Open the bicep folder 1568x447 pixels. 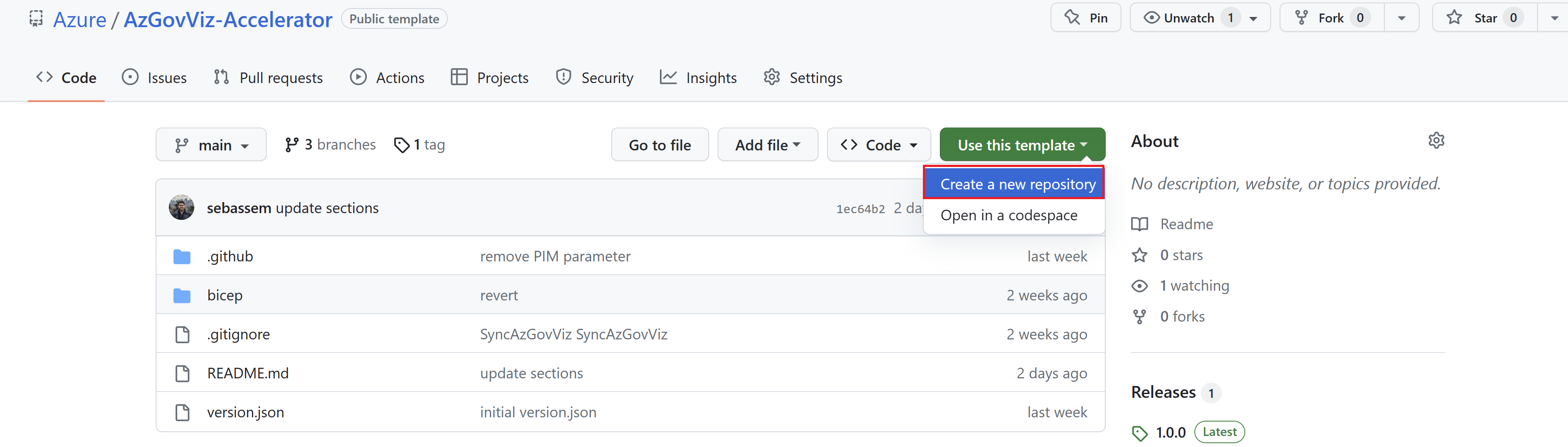[x=225, y=296]
